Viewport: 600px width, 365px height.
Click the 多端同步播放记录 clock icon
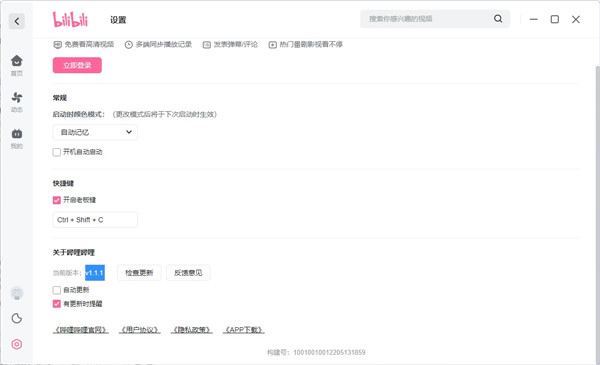pyautogui.click(x=129, y=45)
